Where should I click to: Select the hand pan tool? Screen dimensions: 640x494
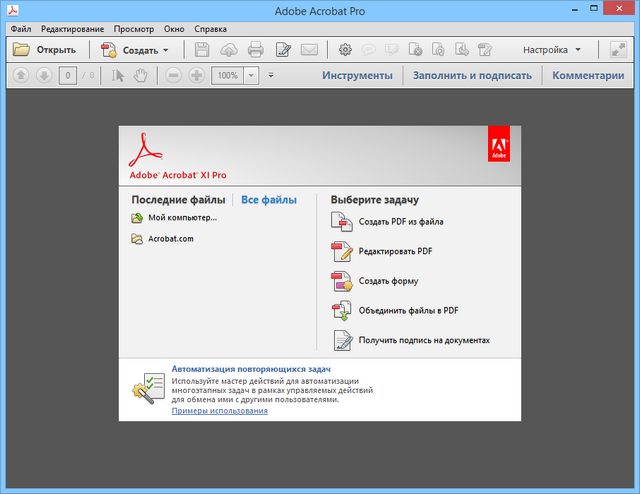(140, 76)
